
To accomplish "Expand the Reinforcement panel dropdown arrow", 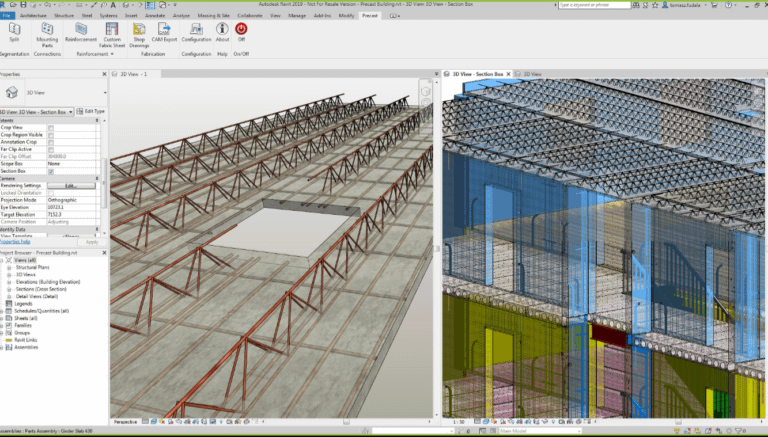I will click(x=112, y=54).
